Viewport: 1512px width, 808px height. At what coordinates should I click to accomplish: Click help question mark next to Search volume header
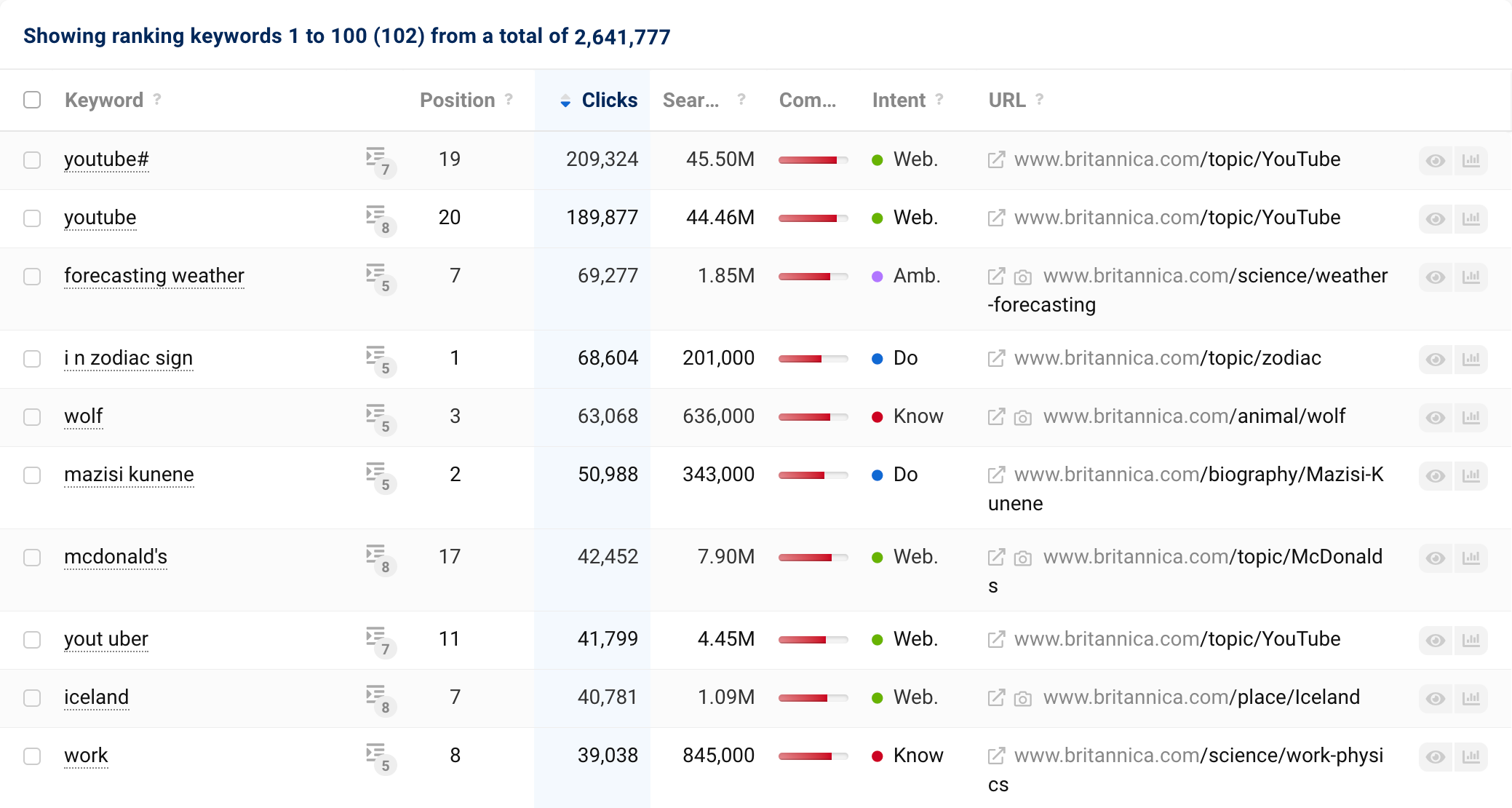tap(741, 99)
